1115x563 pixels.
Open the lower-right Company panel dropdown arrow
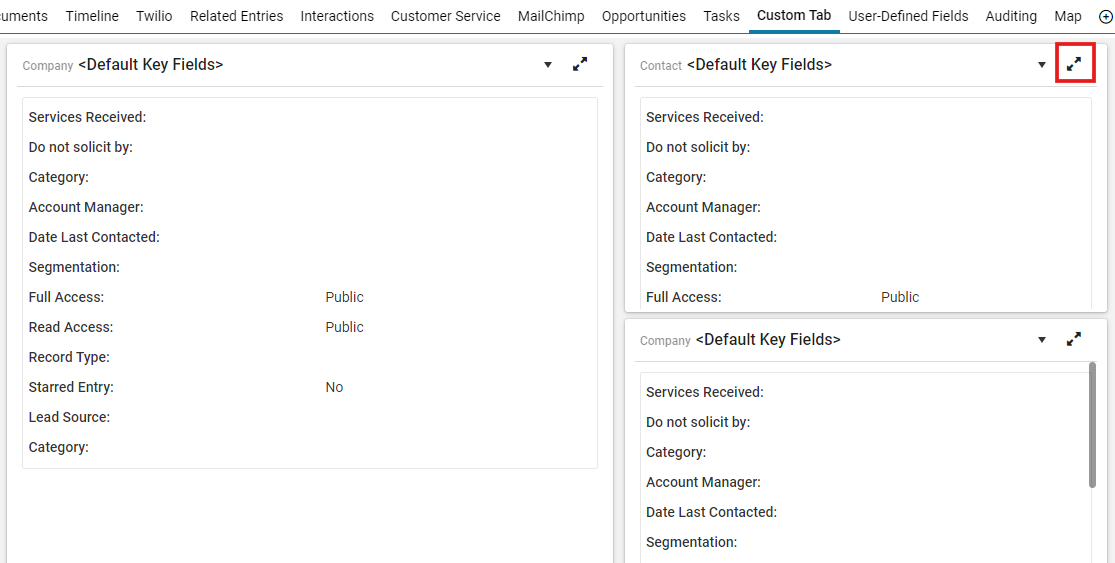point(1042,340)
